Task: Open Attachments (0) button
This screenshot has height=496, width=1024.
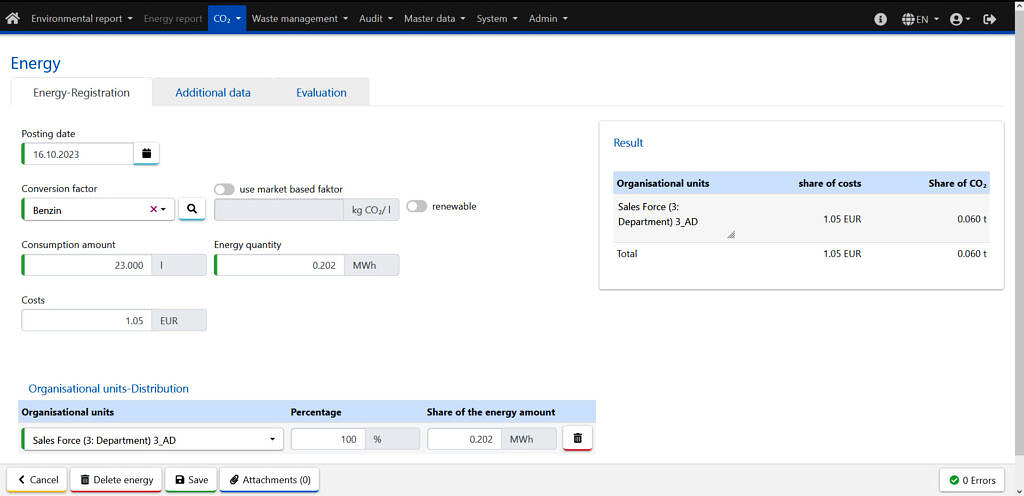Action: tap(269, 480)
